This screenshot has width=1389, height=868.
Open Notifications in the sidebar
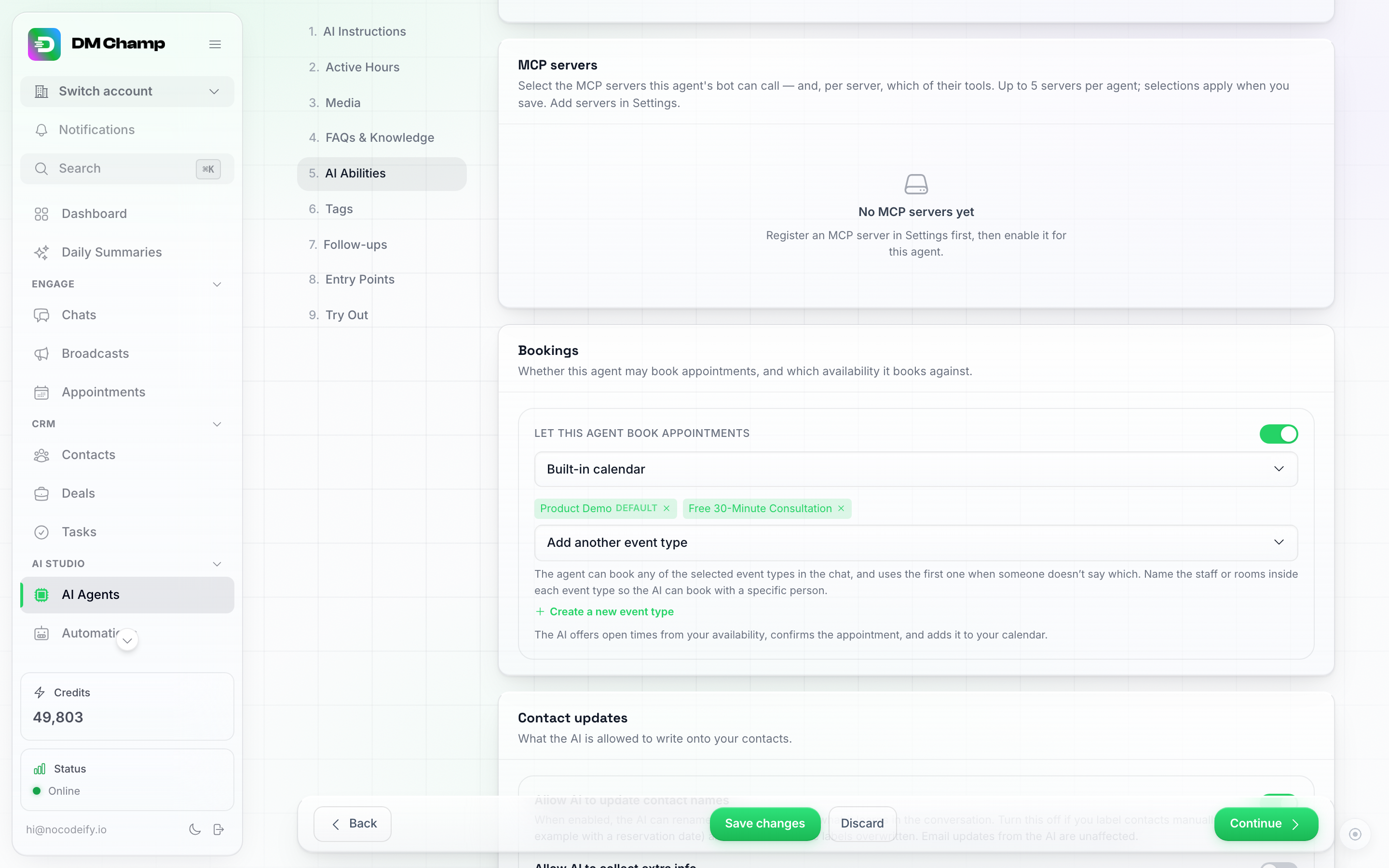click(x=127, y=130)
